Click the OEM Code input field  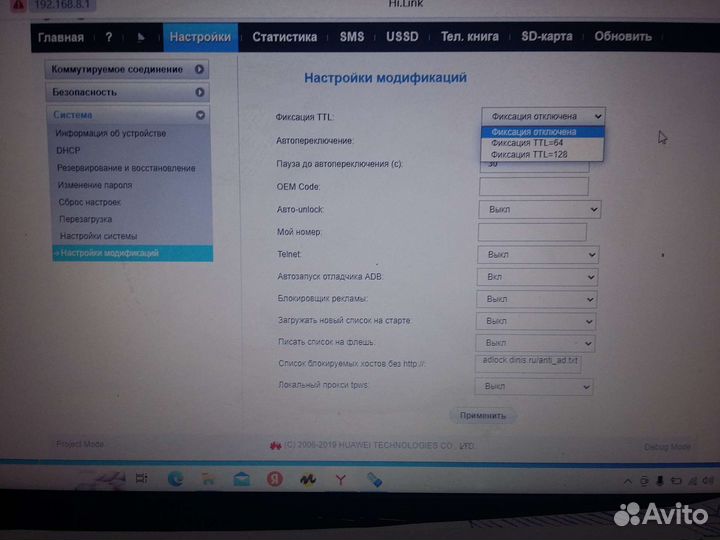click(534, 186)
